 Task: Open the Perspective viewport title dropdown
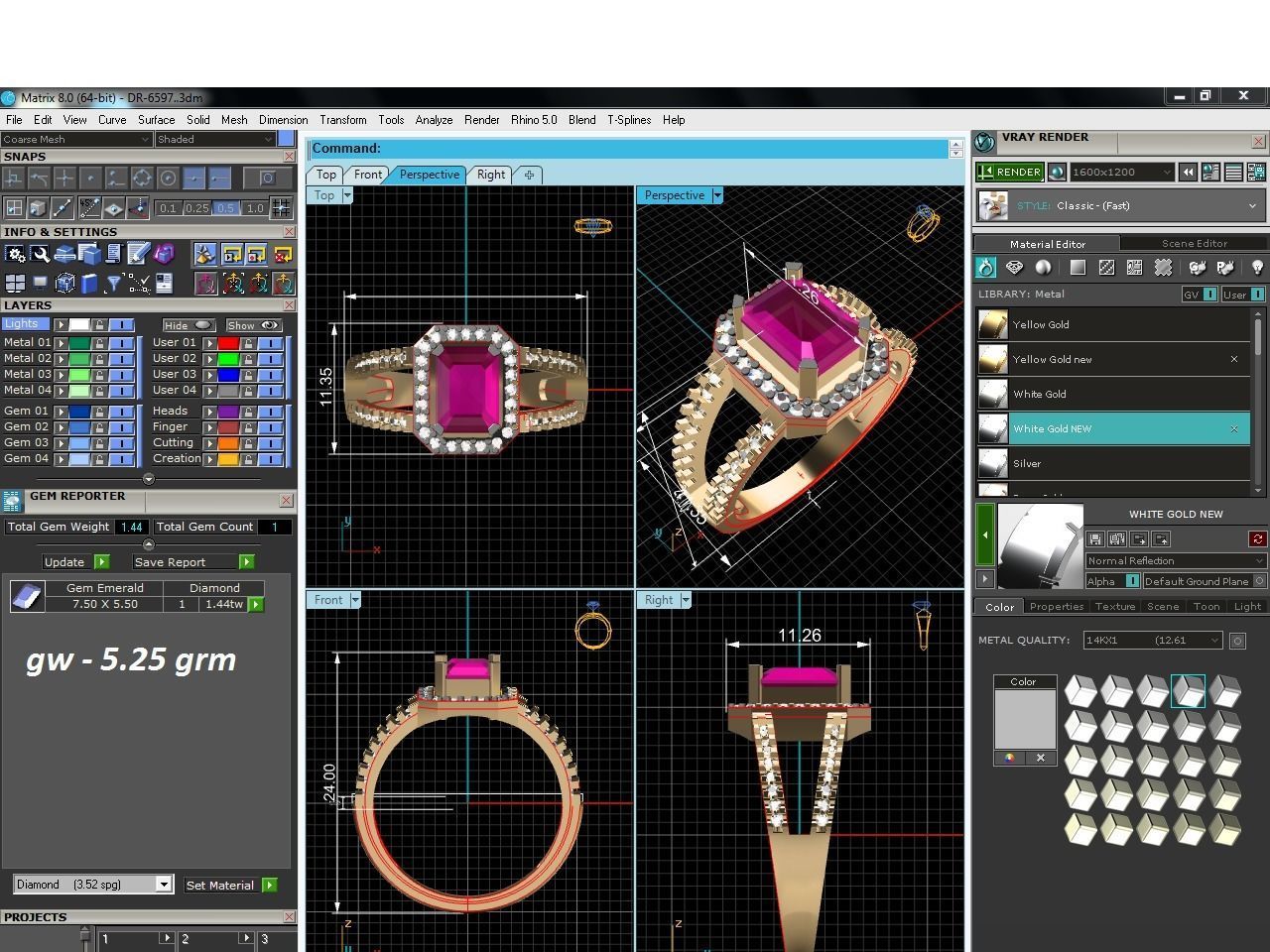[717, 195]
